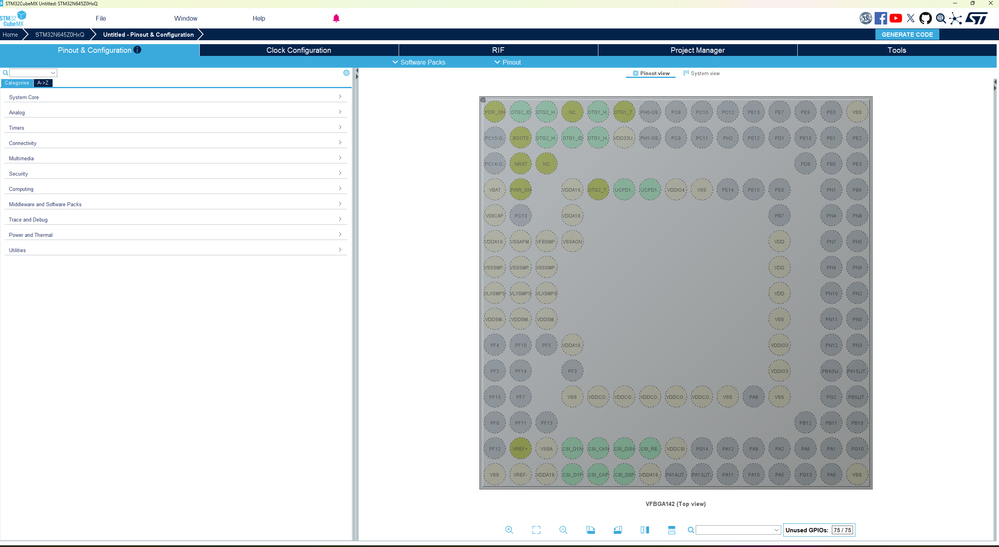Select the PWR_ON pin on the chip
999x547 pixels.
[x=521, y=190]
